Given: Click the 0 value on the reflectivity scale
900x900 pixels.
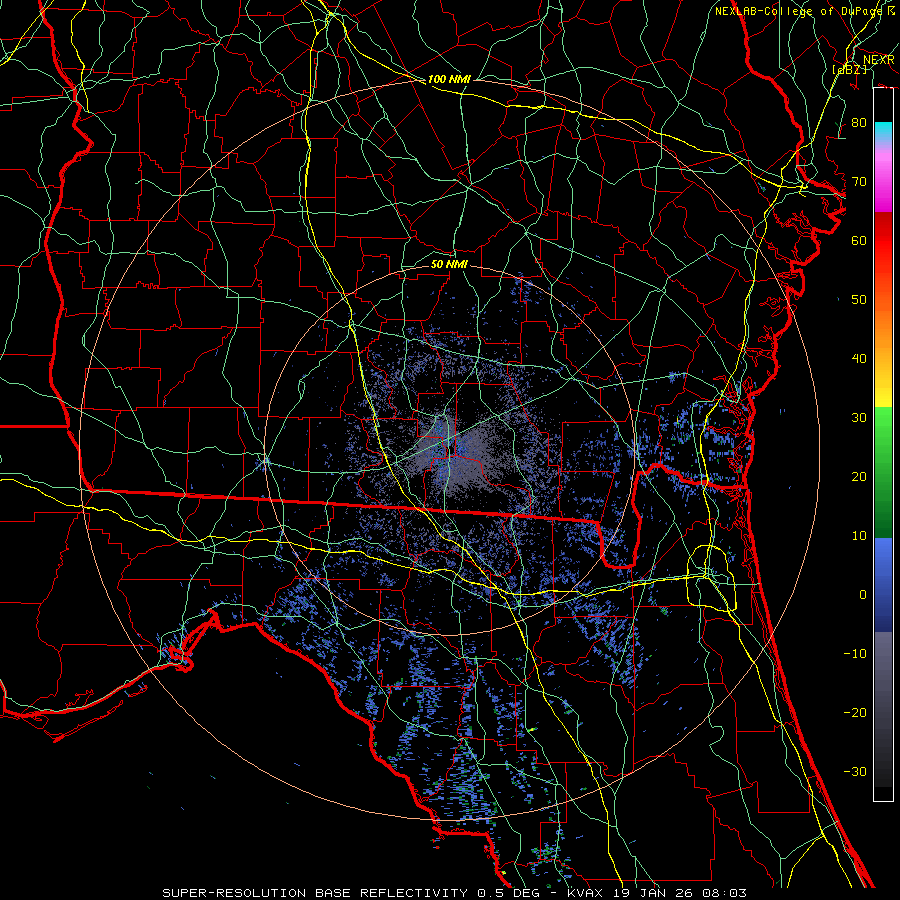Looking at the screenshot, I should (863, 595).
